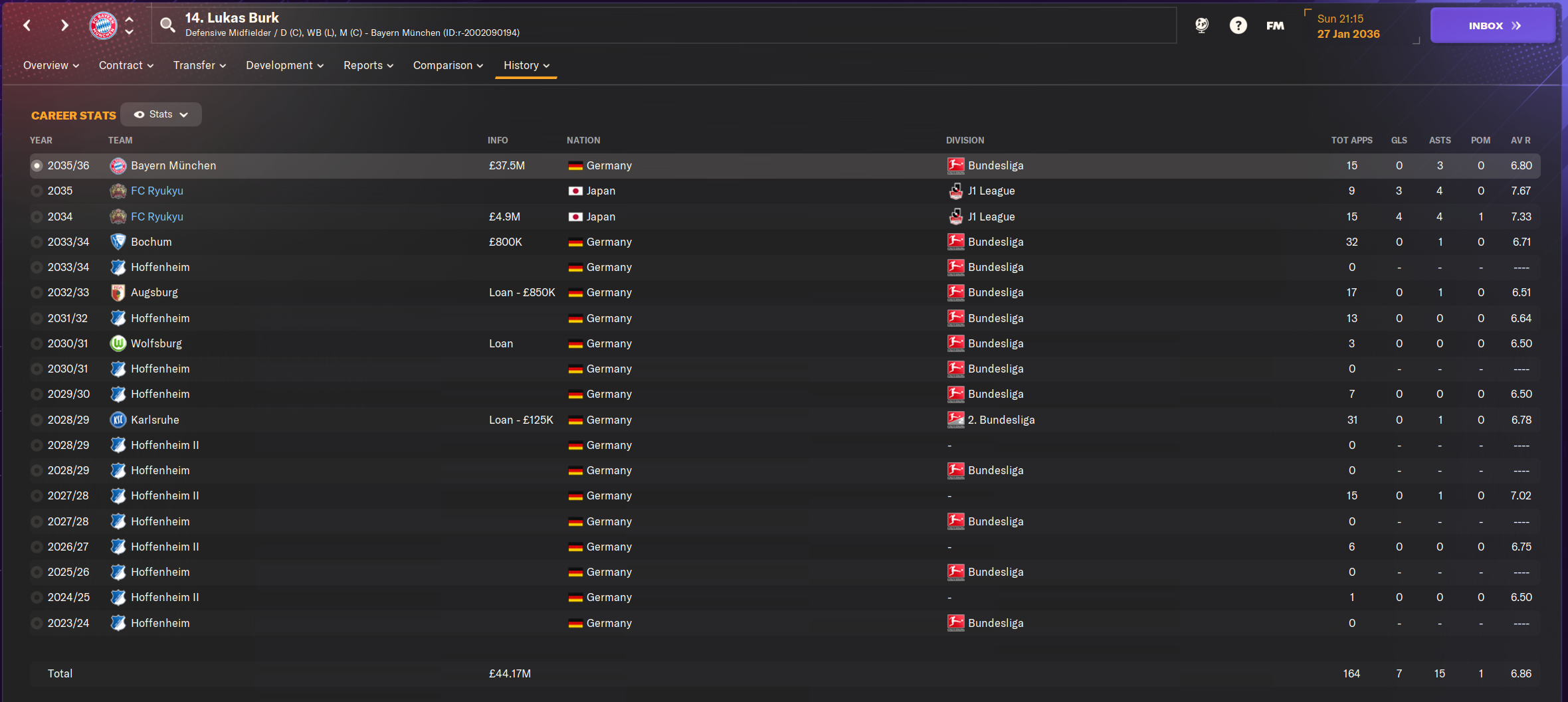The height and width of the screenshot is (702, 1568).
Task: Click Bundesliga logo in Wolfsburg row
Action: [x=956, y=343]
